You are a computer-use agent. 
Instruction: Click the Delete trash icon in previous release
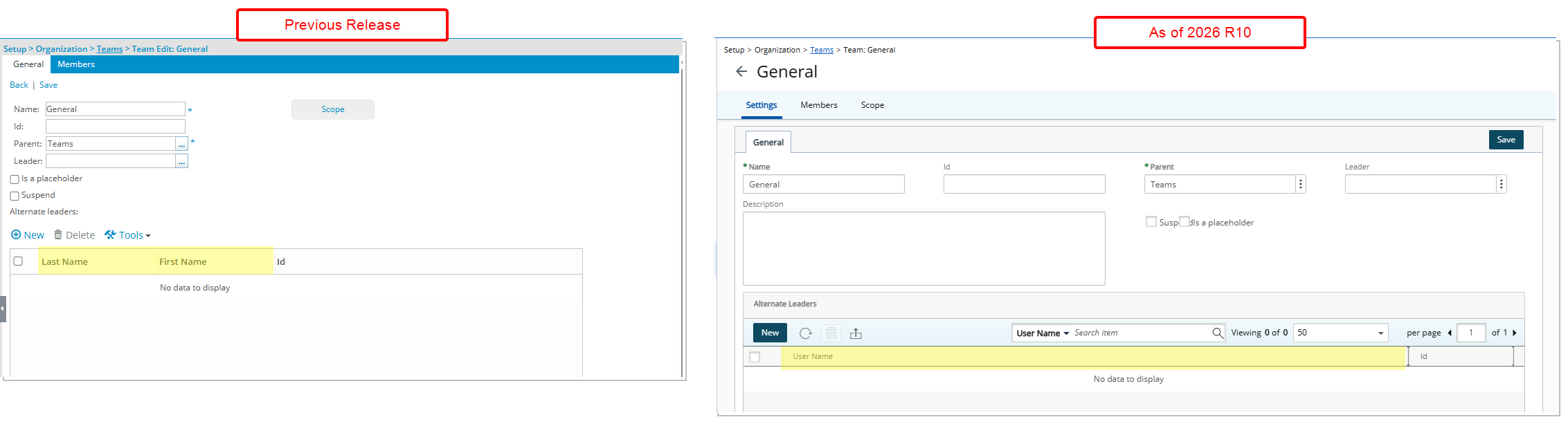(58, 235)
